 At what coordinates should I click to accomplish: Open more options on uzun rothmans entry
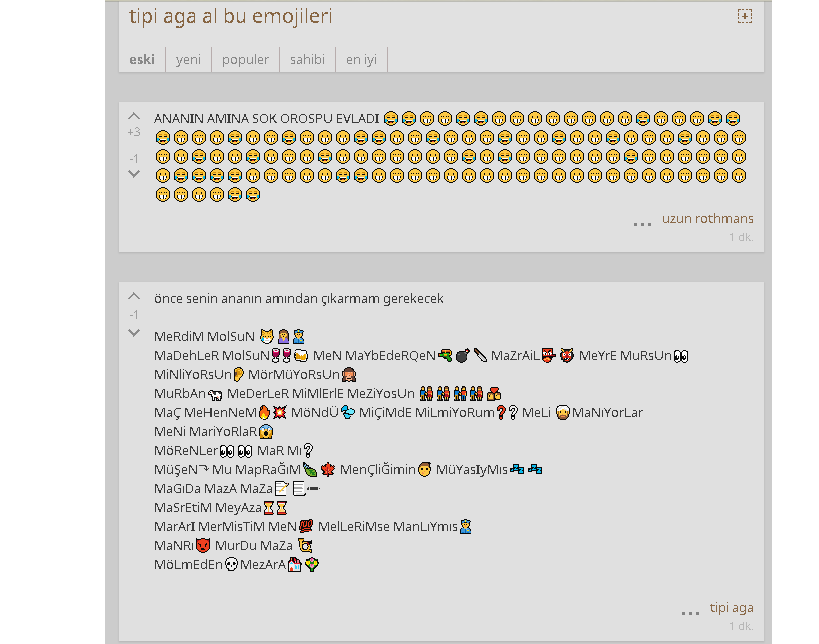point(642,224)
